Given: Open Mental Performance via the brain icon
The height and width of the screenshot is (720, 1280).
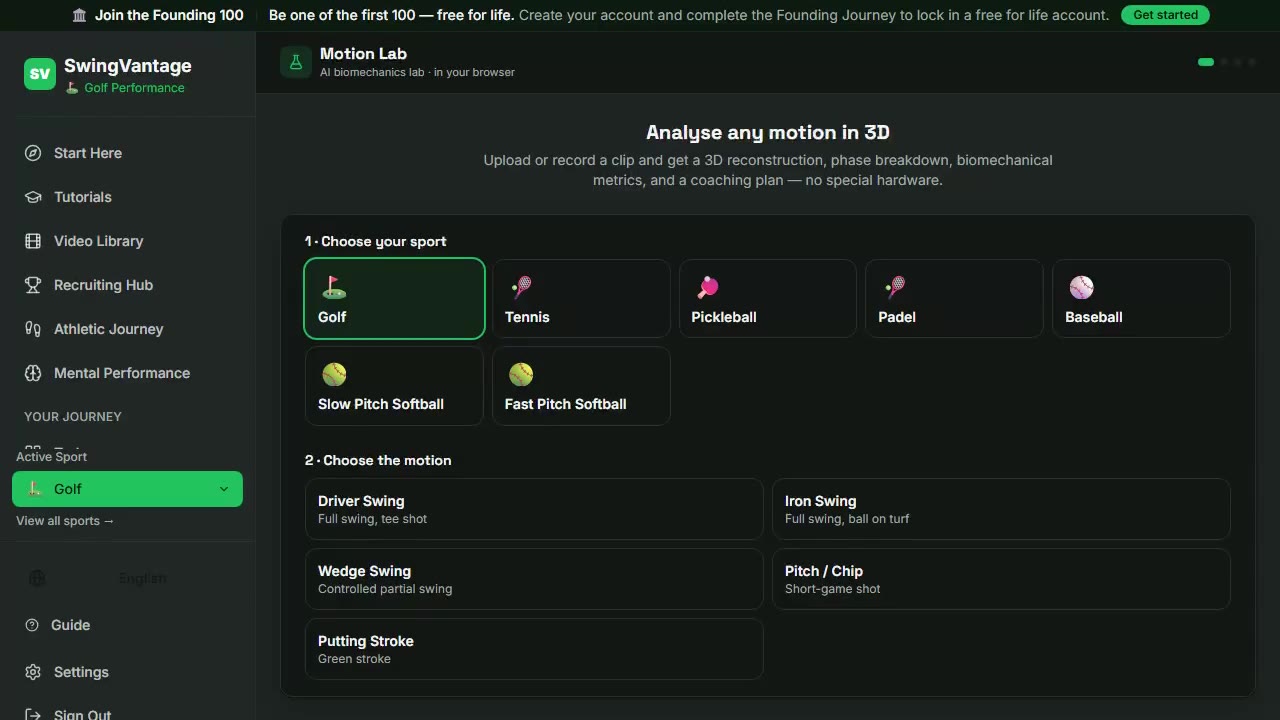Looking at the screenshot, I should [33, 373].
